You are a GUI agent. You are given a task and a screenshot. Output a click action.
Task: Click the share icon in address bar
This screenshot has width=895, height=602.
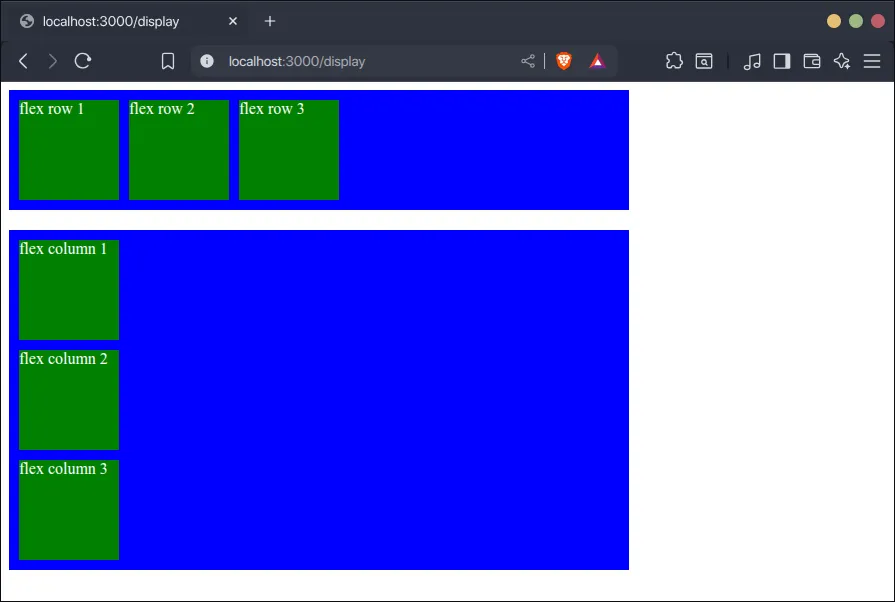point(528,61)
